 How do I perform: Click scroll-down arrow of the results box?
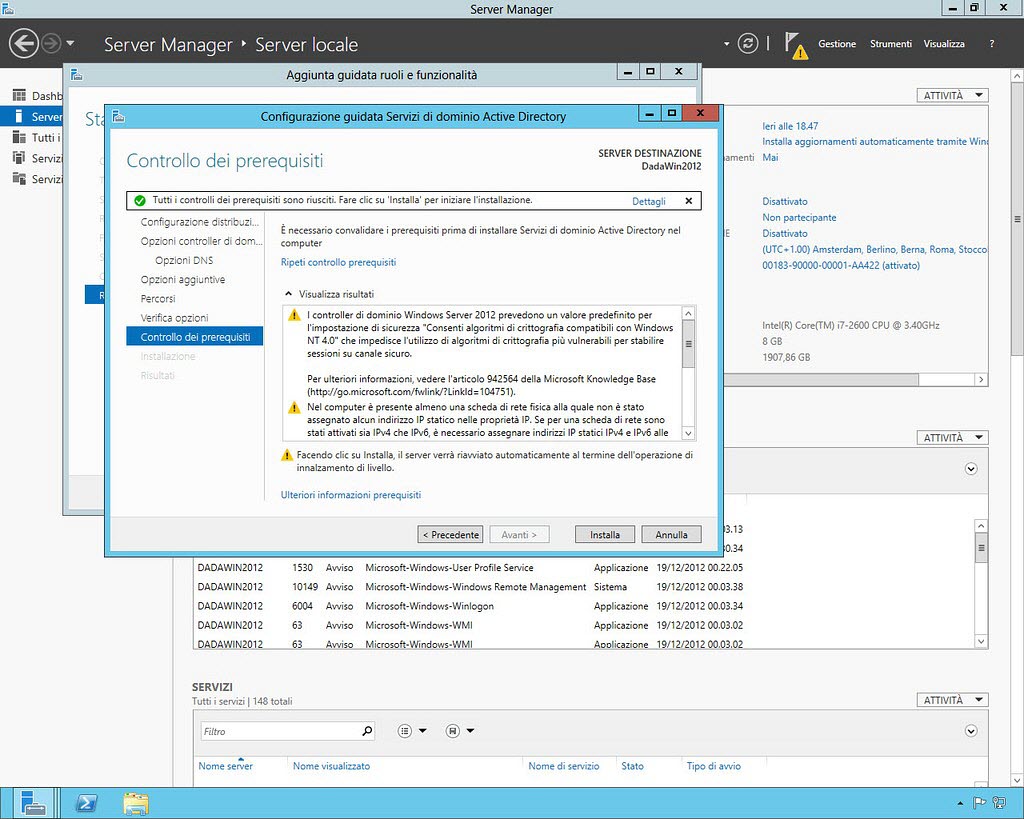click(x=688, y=433)
